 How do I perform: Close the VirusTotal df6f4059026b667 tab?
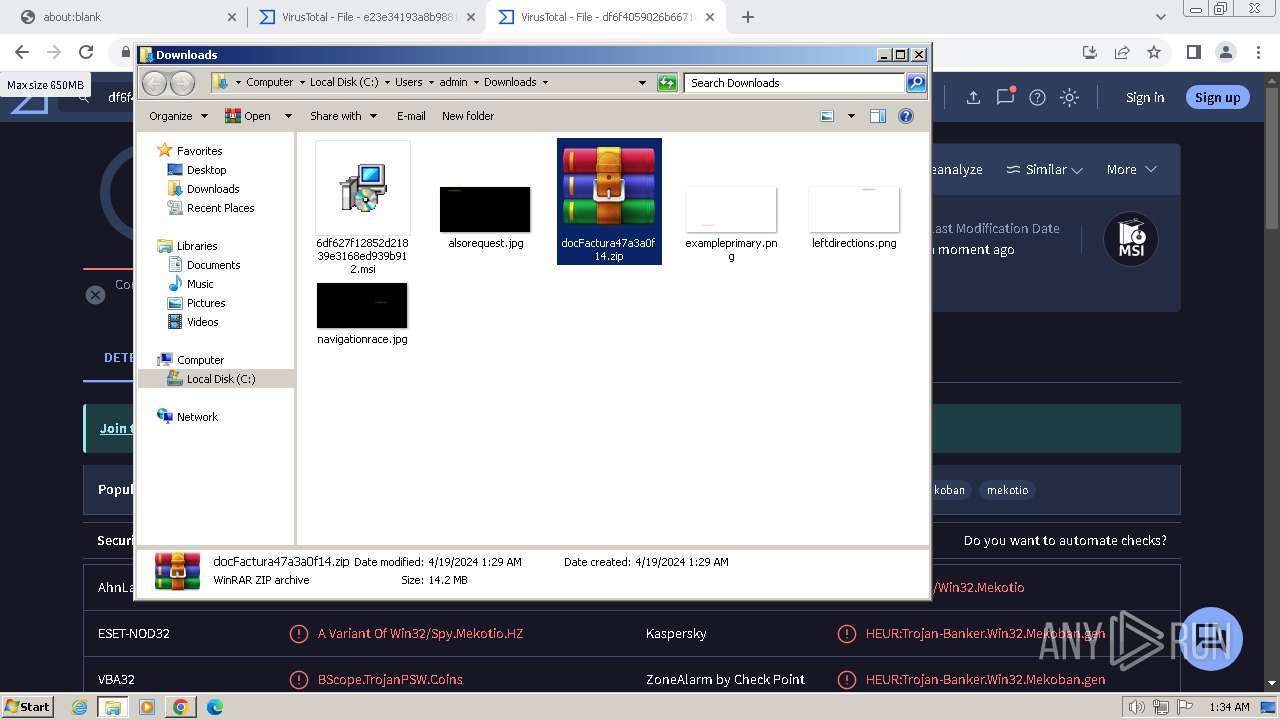click(x=710, y=17)
